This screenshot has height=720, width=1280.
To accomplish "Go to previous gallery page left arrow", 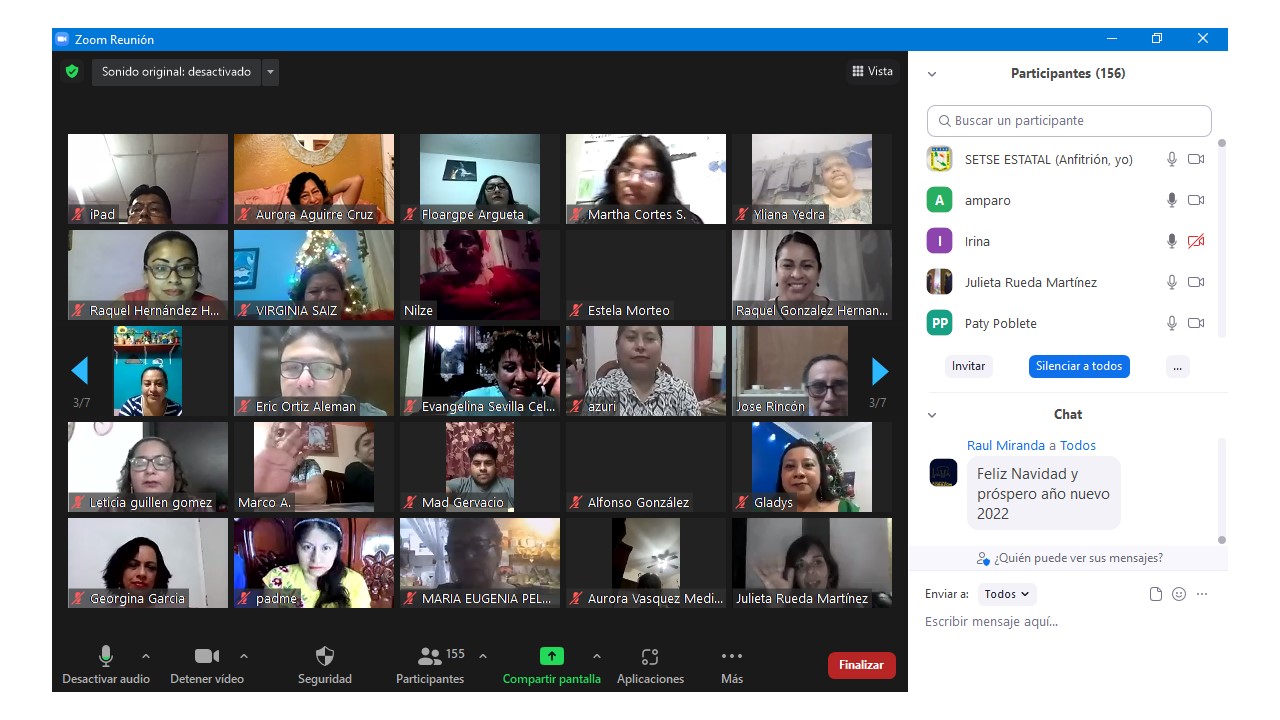I will (80, 372).
